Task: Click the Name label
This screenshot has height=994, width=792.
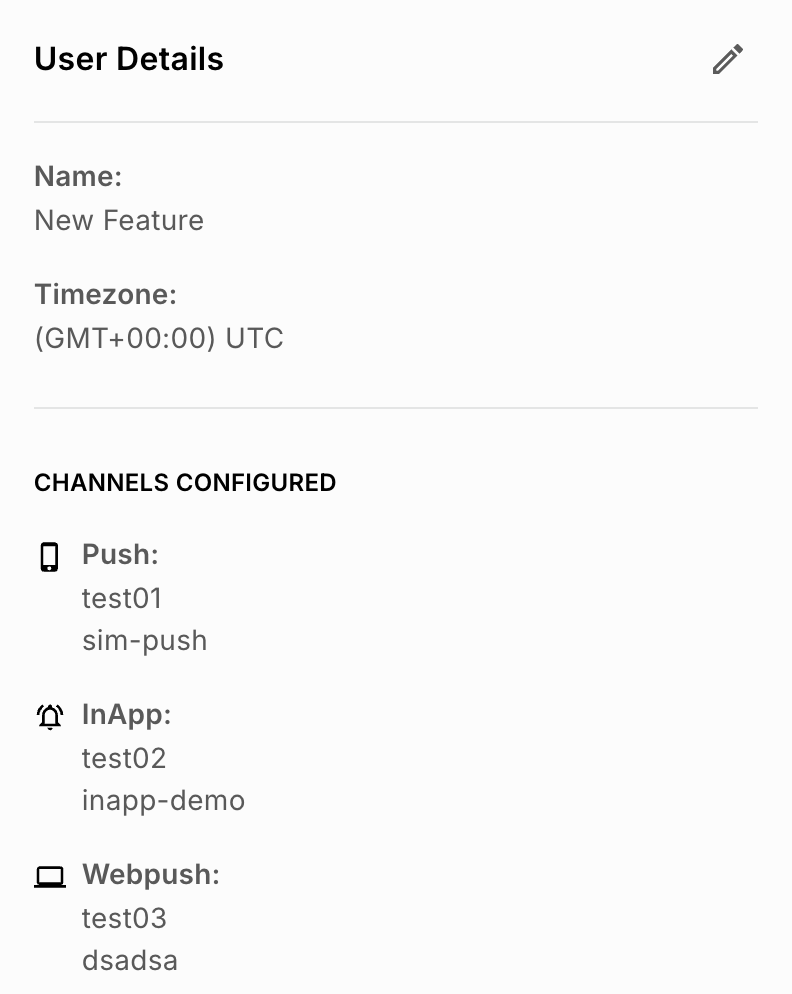Action: (78, 176)
